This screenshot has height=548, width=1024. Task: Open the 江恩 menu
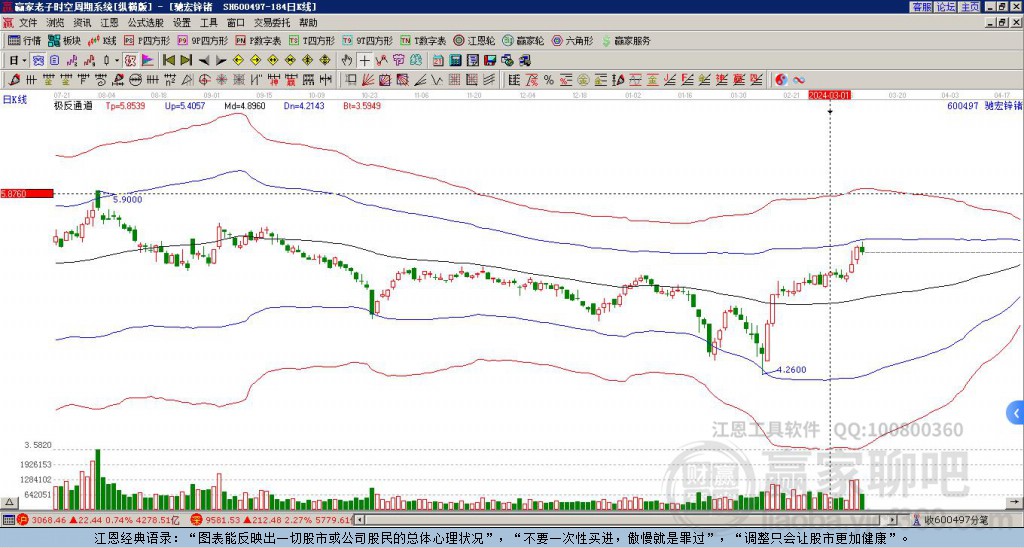[110, 23]
